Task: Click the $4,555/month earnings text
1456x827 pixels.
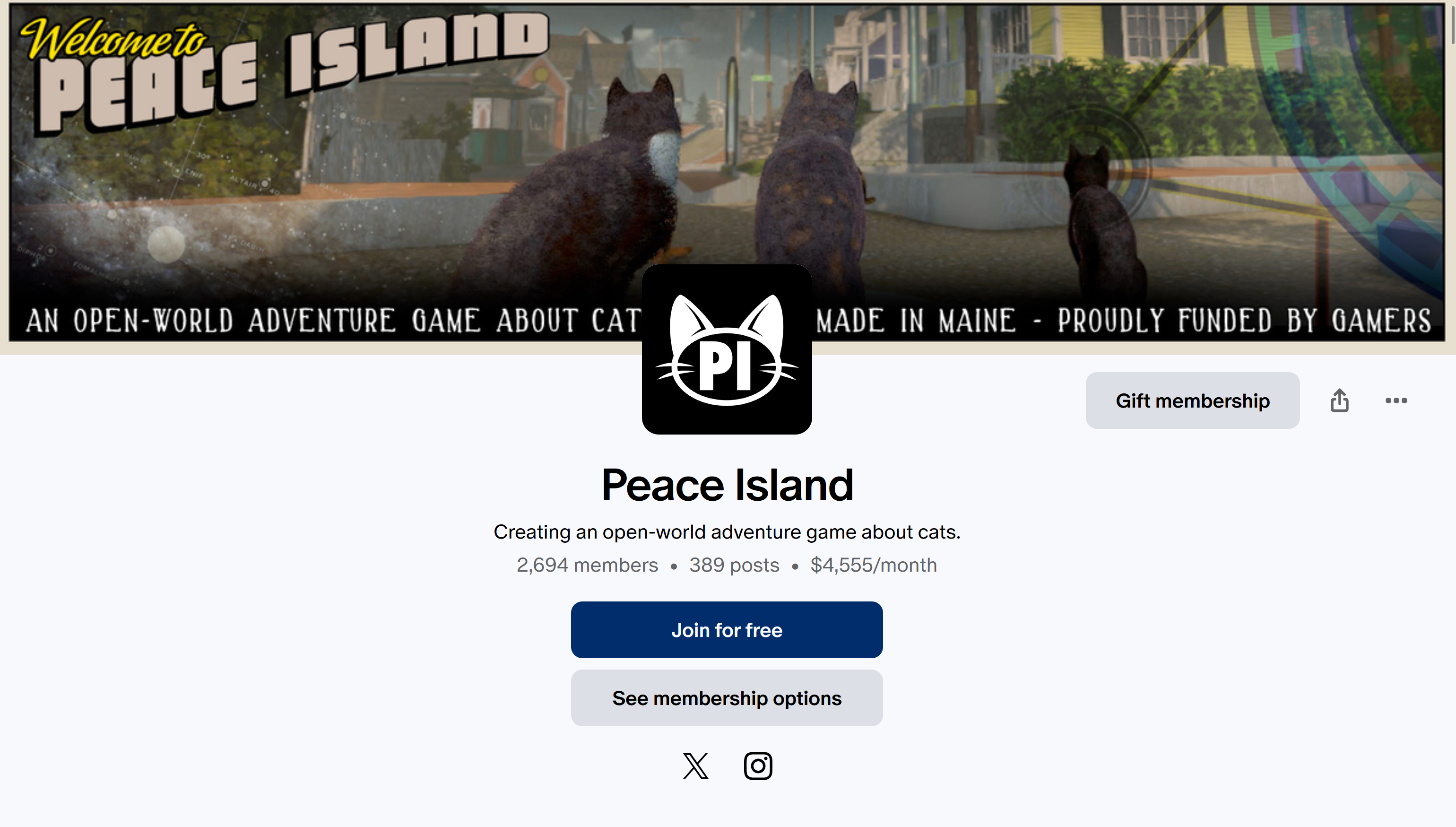Action: coord(874,565)
